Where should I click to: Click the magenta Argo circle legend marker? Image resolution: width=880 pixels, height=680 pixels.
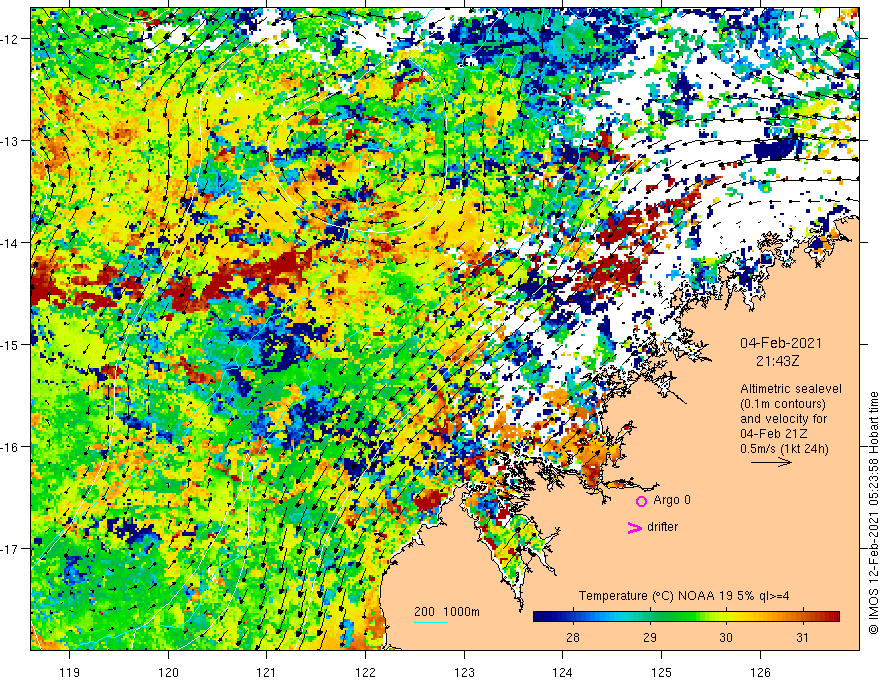(x=641, y=501)
